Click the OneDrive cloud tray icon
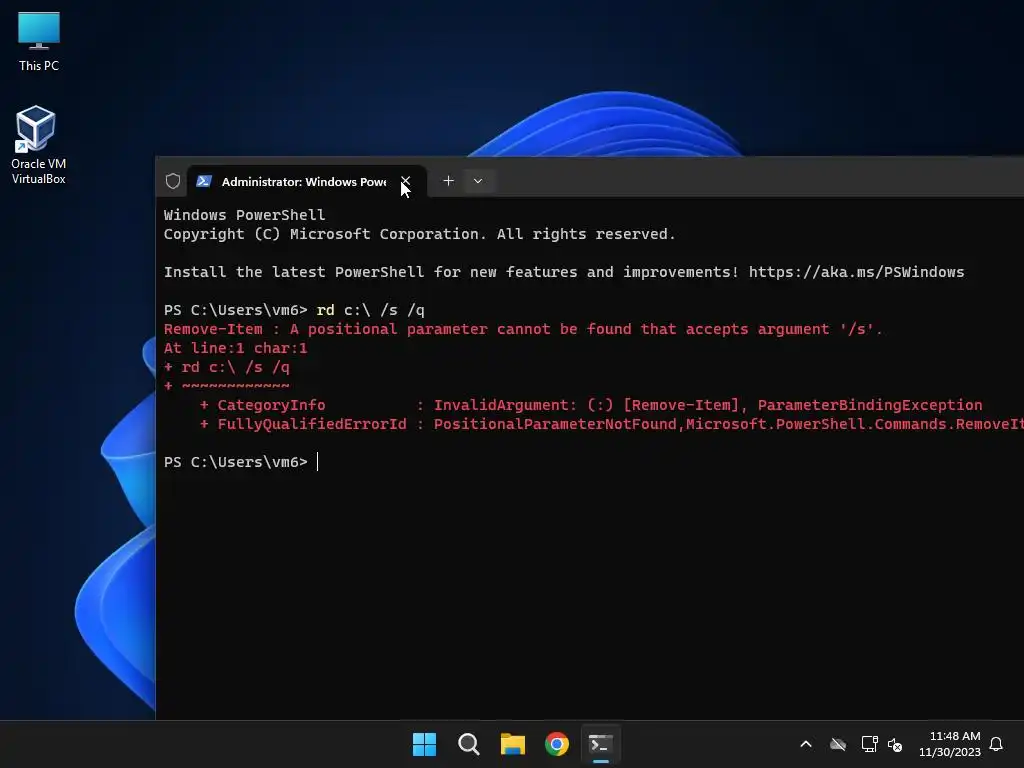 point(838,744)
